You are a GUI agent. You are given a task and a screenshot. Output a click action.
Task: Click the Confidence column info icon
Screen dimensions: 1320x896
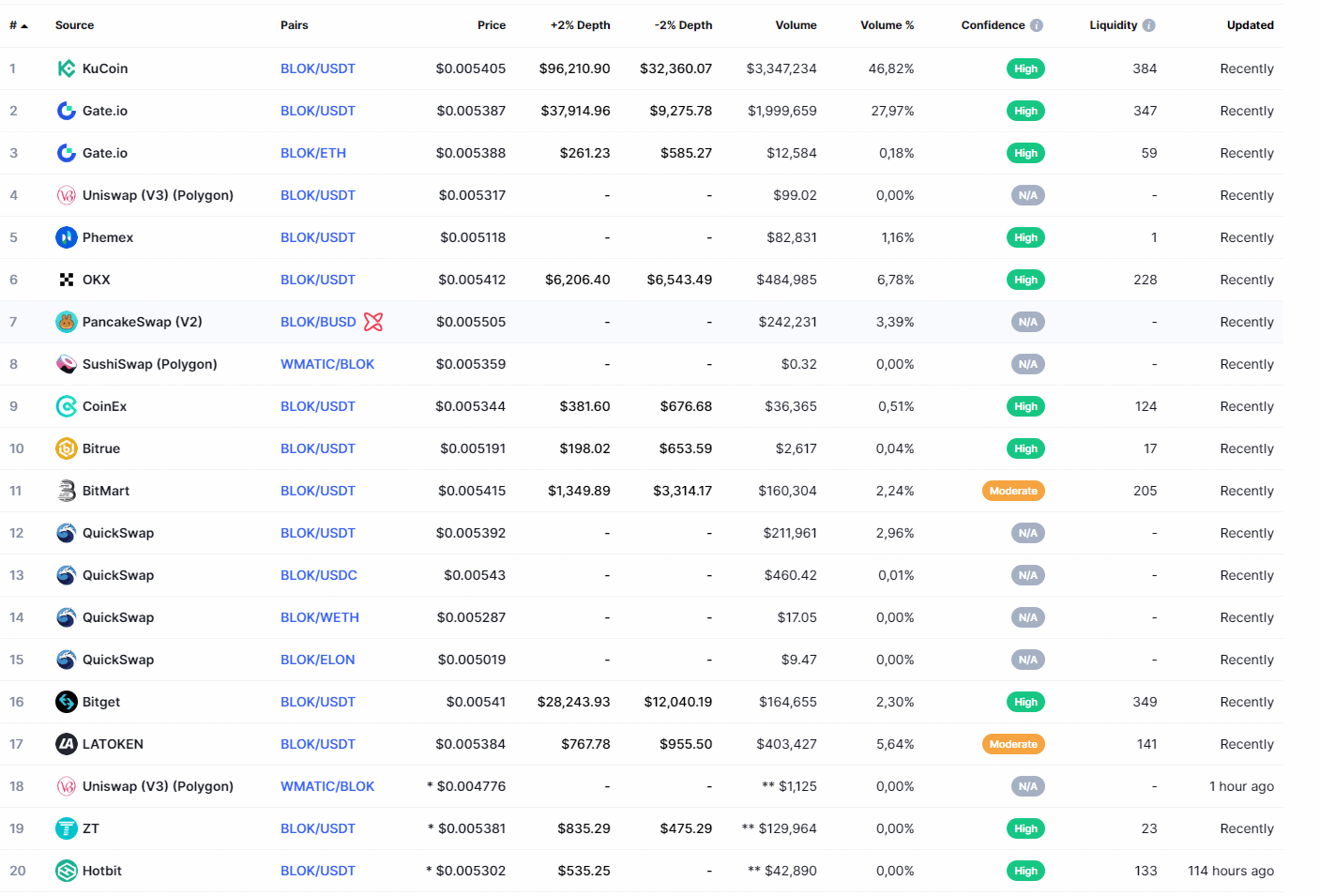1036,25
